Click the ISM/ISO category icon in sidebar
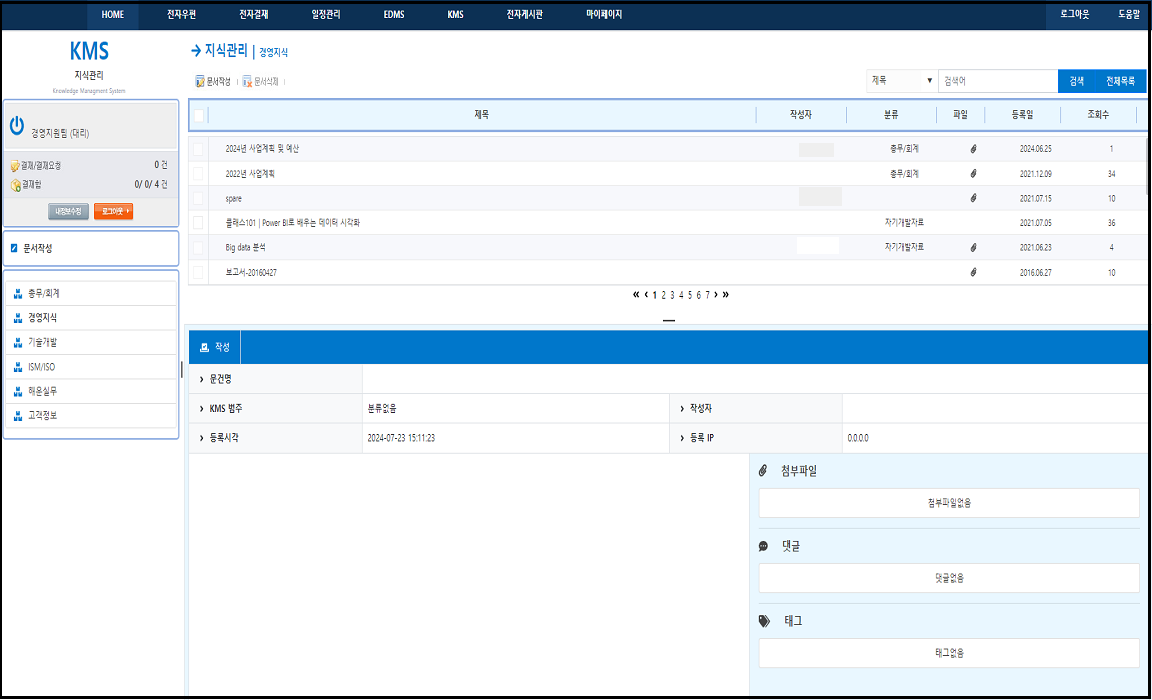This screenshot has width=1152, height=700. click(18, 367)
